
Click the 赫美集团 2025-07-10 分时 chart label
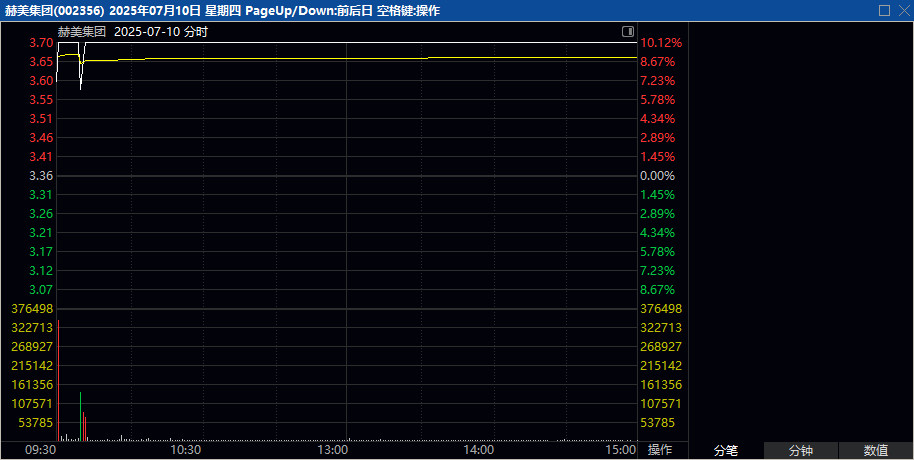coord(132,32)
